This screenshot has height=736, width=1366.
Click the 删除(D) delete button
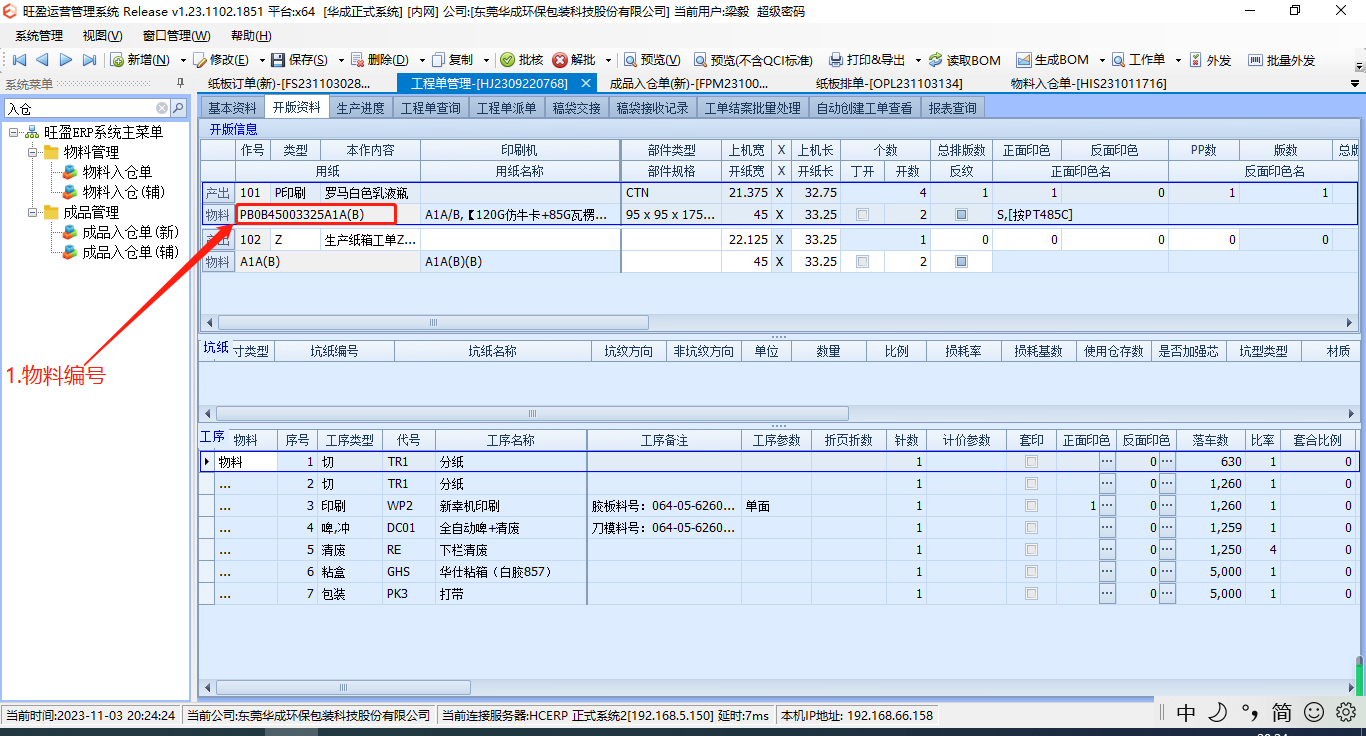[x=380, y=60]
